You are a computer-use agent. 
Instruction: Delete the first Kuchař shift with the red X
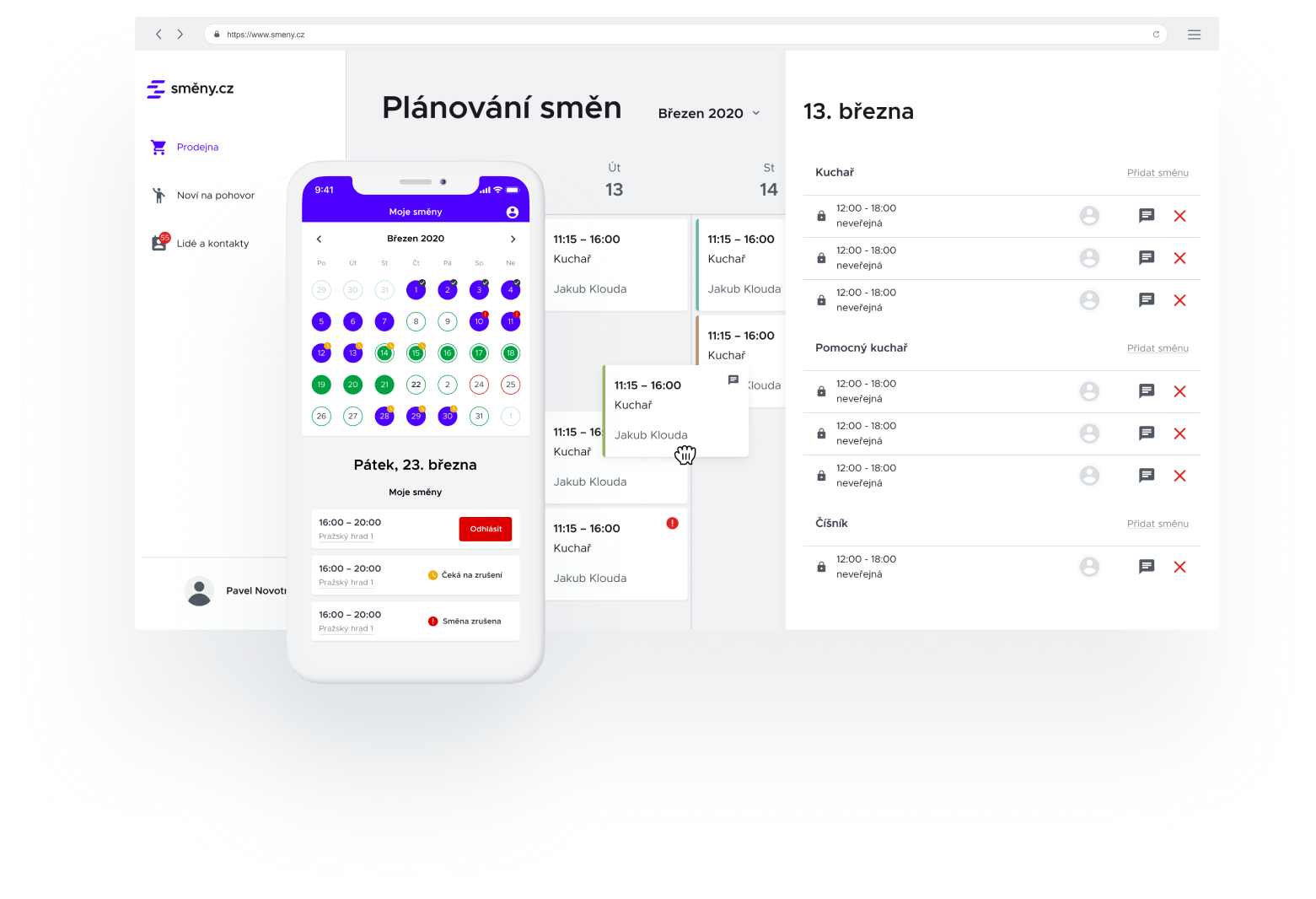1179,216
